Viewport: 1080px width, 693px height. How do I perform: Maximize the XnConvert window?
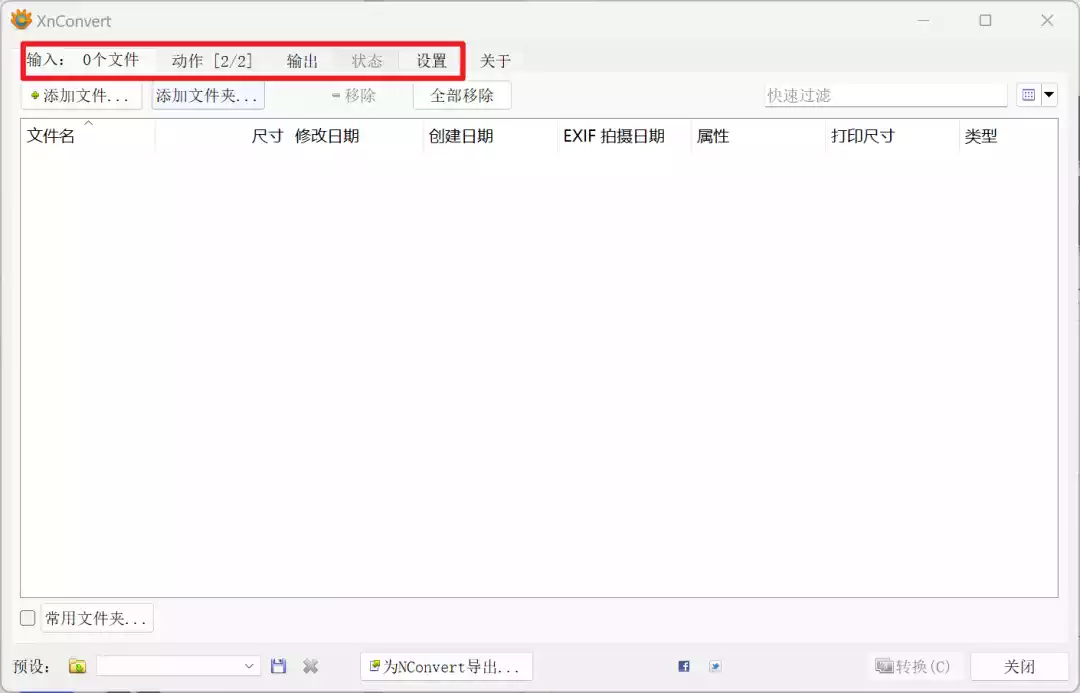[x=986, y=21]
